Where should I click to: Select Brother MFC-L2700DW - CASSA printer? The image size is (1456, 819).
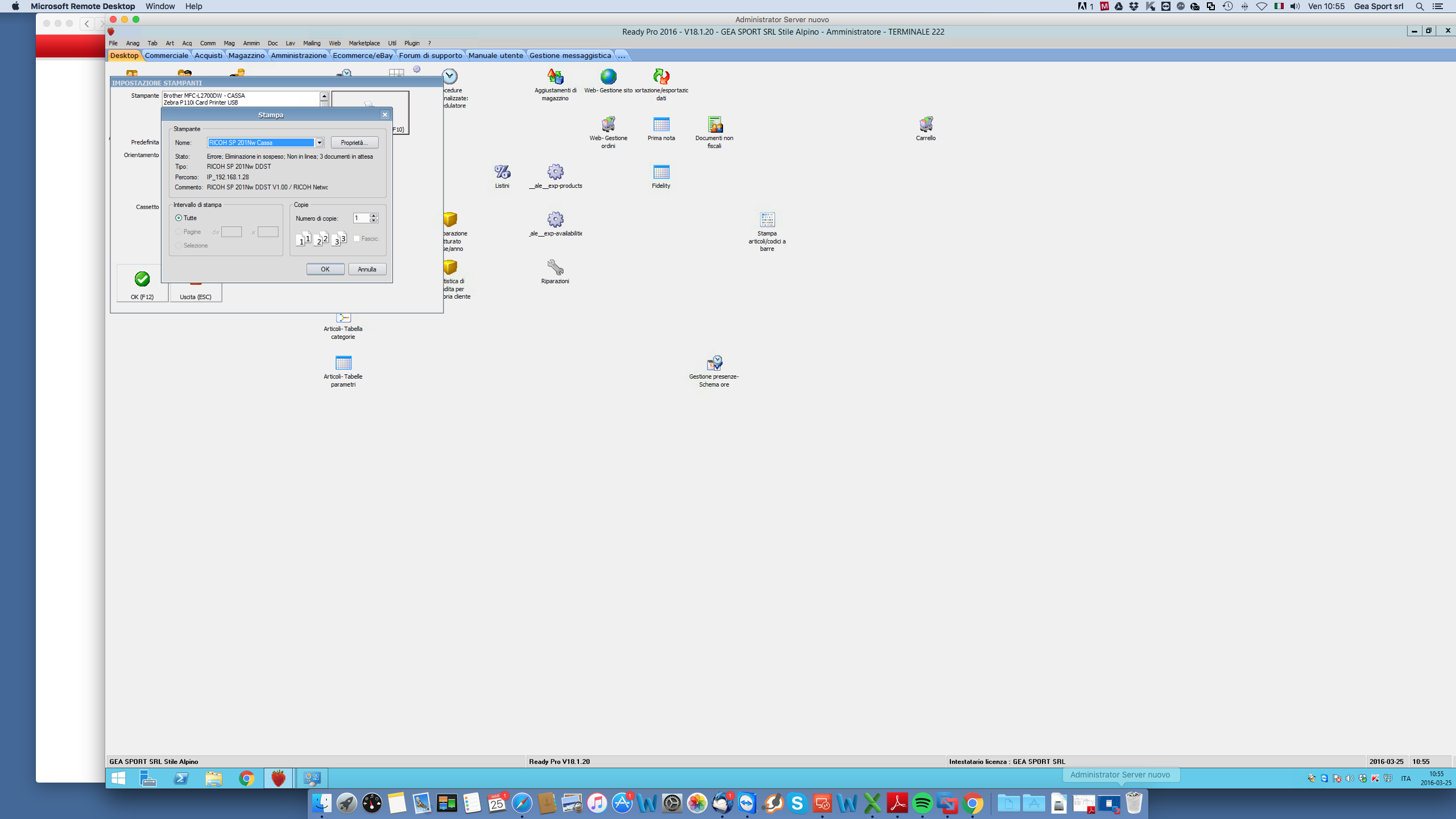(x=204, y=96)
